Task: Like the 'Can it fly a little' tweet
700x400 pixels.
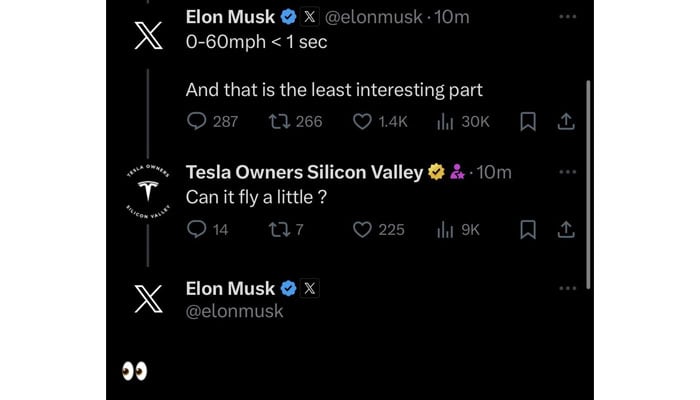Action: [363, 229]
